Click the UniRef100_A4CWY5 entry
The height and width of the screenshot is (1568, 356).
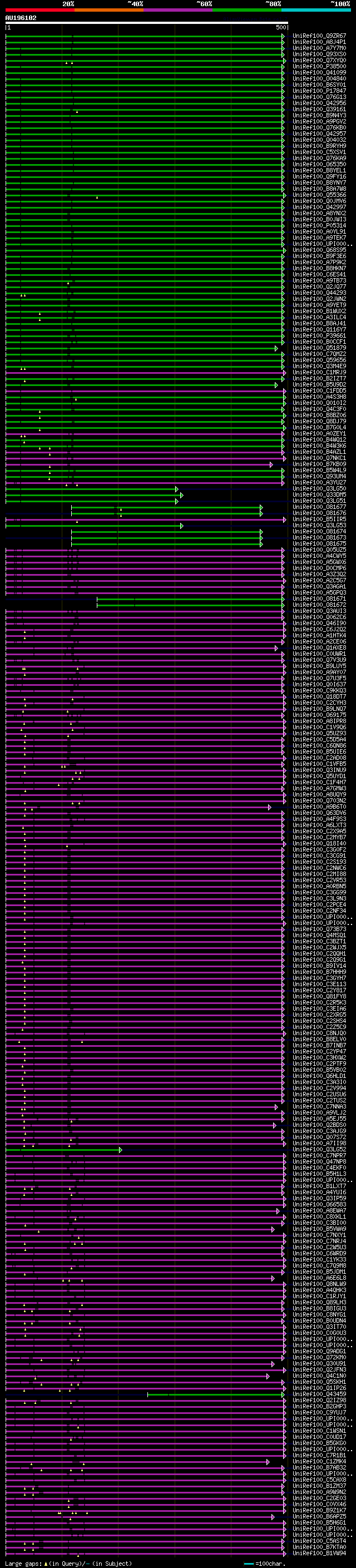pyautogui.click(x=319, y=556)
